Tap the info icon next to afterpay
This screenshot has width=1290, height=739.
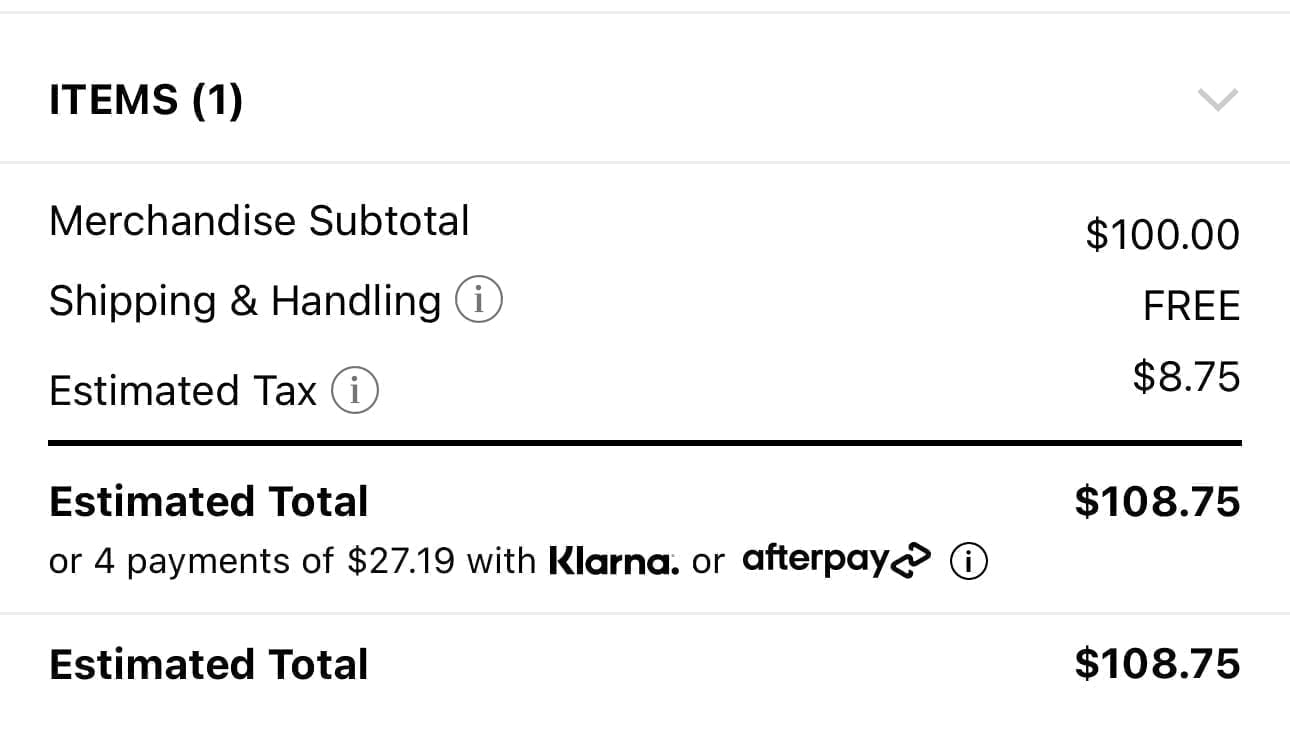click(x=969, y=561)
